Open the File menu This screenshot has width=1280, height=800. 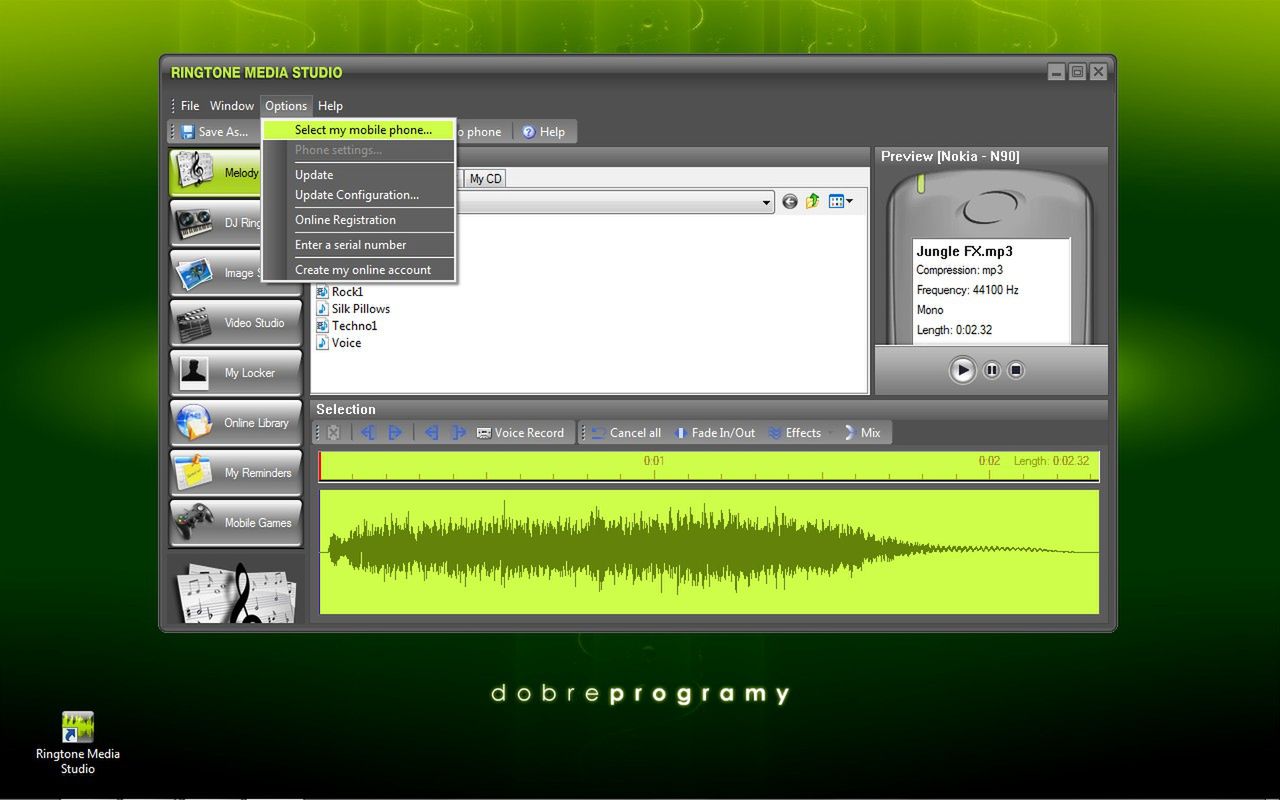pos(190,105)
